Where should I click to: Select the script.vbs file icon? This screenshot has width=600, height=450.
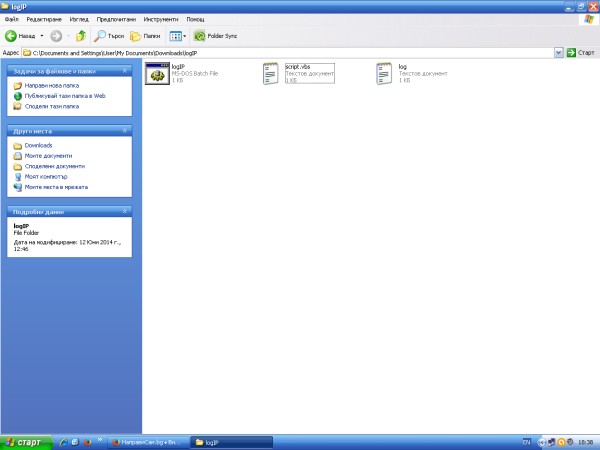pos(271,73)
